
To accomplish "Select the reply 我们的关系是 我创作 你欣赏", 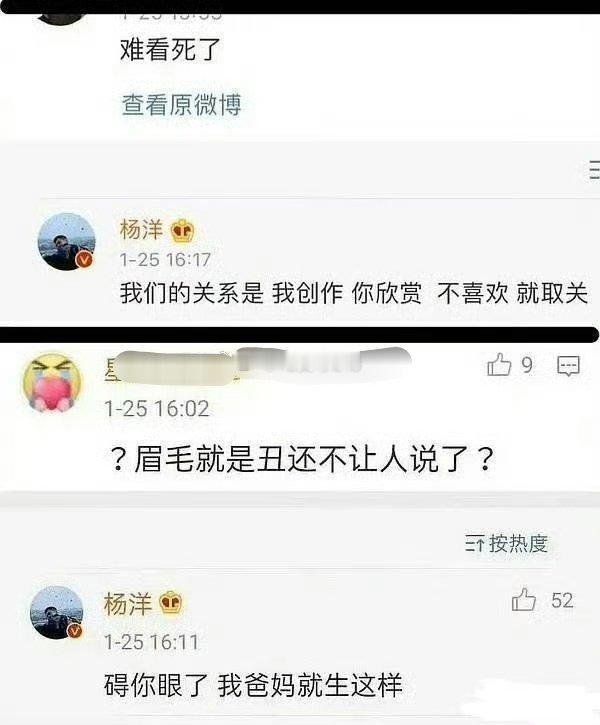I will pyautogui.click(x=354, y=293).
